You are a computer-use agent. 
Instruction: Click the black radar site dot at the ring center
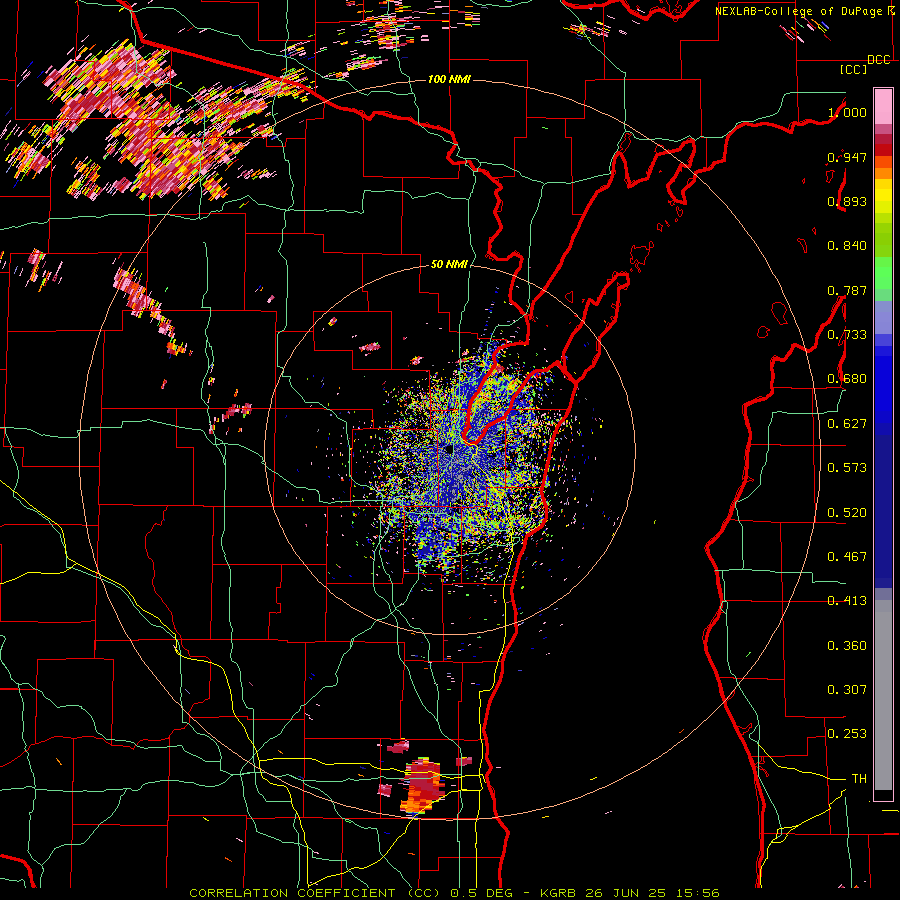tap(449, 449)
